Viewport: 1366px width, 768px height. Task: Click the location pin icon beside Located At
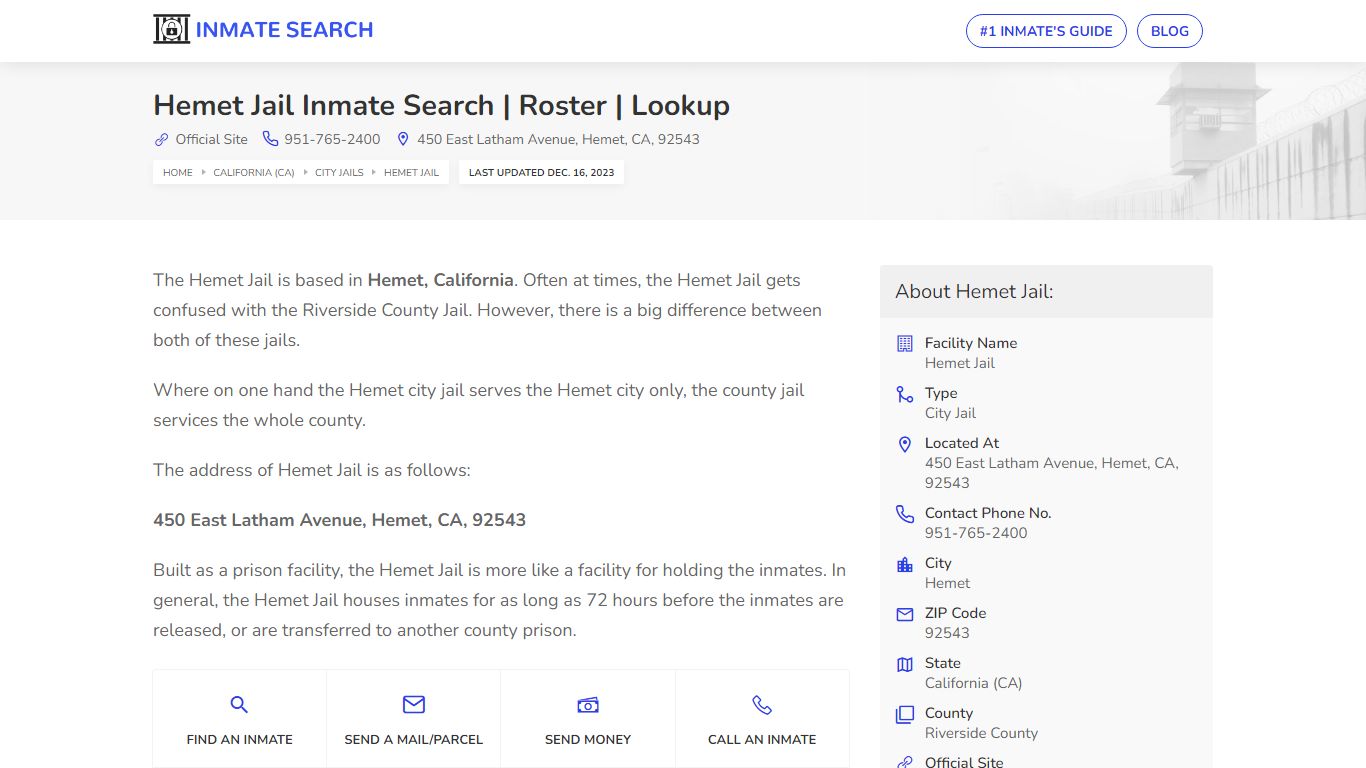point(905,444)
